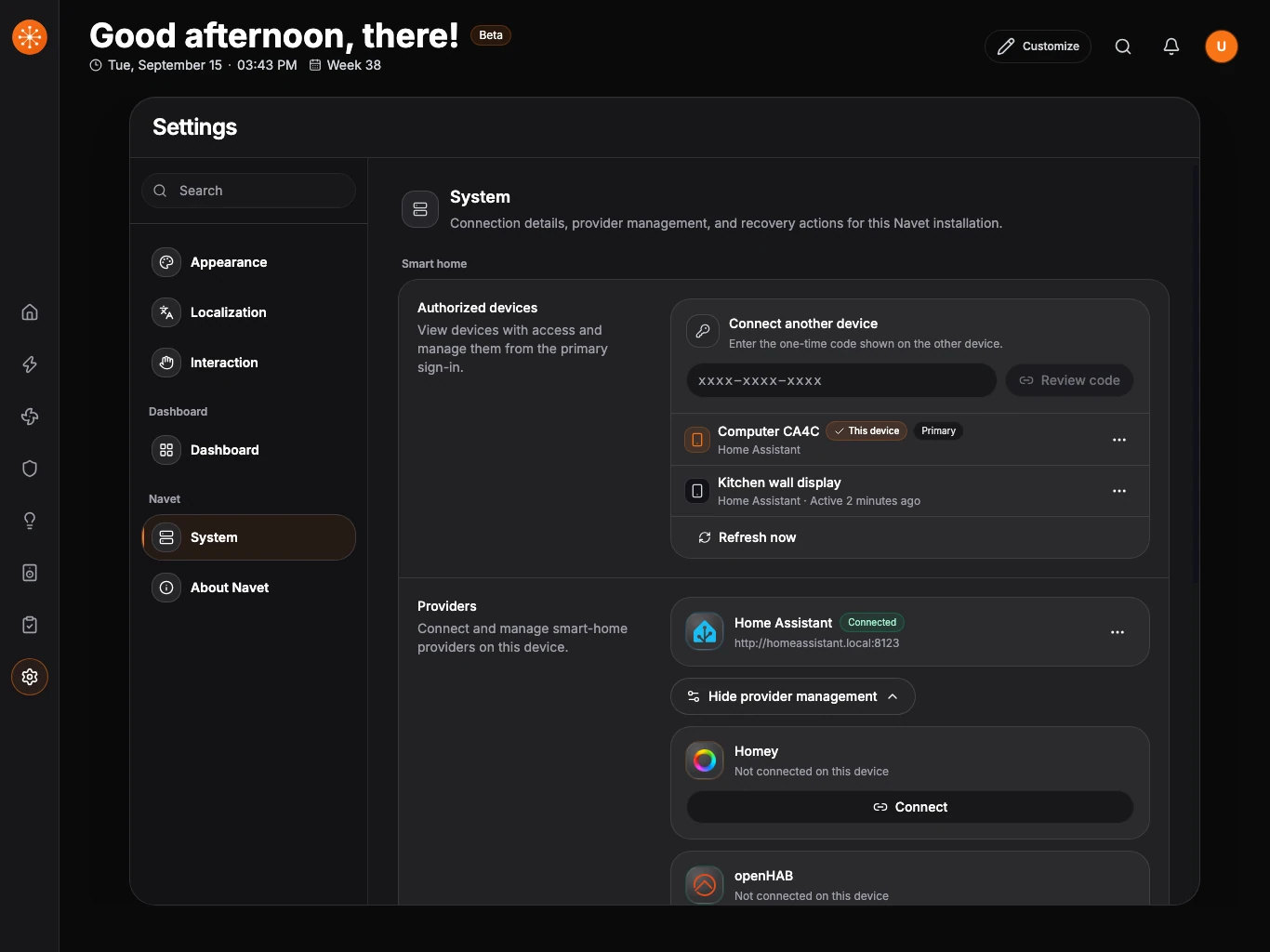This screenshot has height=952, width=1270.
Task: Click 'http://homeassistant.local:8123' text
Action: (x=817, y=643)
